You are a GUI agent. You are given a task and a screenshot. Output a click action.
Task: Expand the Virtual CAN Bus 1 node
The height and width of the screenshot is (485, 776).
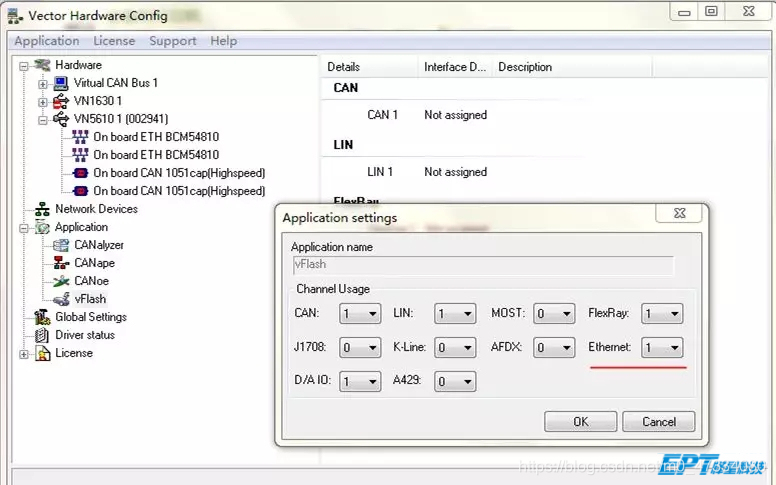tap(43, 84)
